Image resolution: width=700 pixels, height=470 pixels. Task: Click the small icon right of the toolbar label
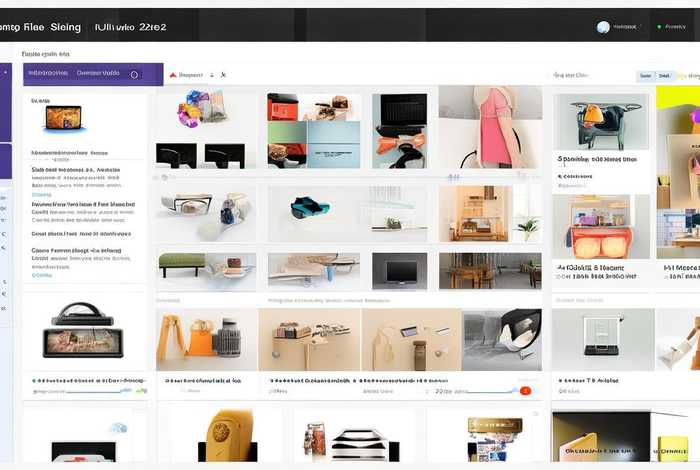click(x=223, y=75)
